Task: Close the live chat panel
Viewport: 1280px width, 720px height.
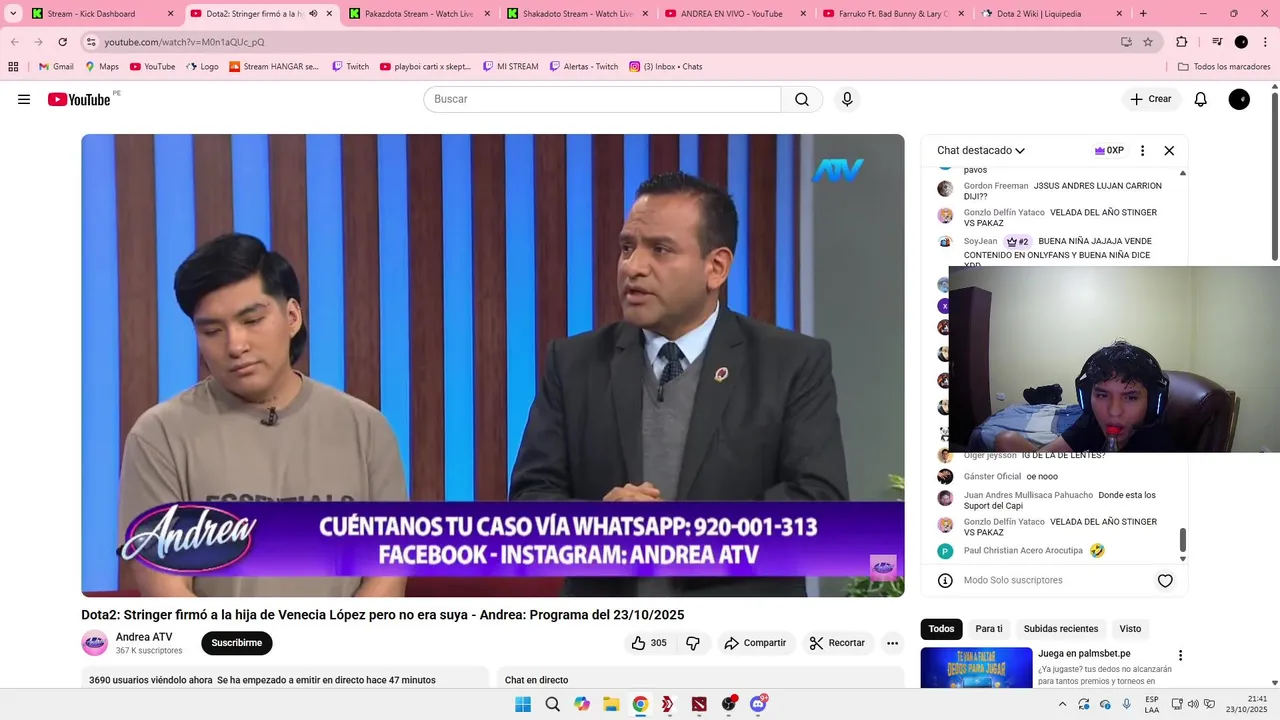Action: click(x=1169, y=151)
